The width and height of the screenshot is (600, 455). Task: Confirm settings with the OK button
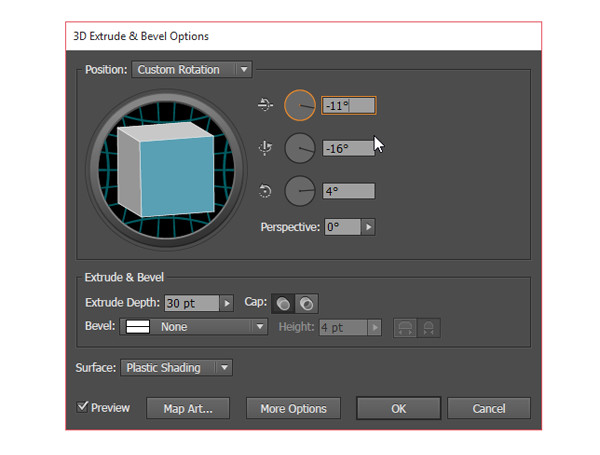click(398, 408)
